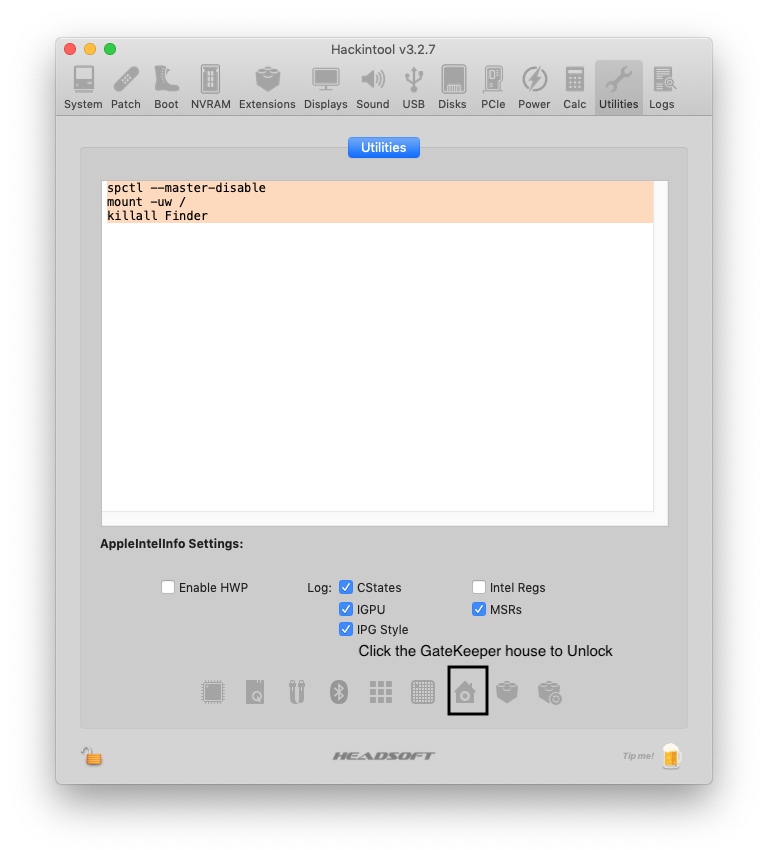The image size is (768, 858).
Task: Click the output log scrollbar track
Action: (661, 346)
